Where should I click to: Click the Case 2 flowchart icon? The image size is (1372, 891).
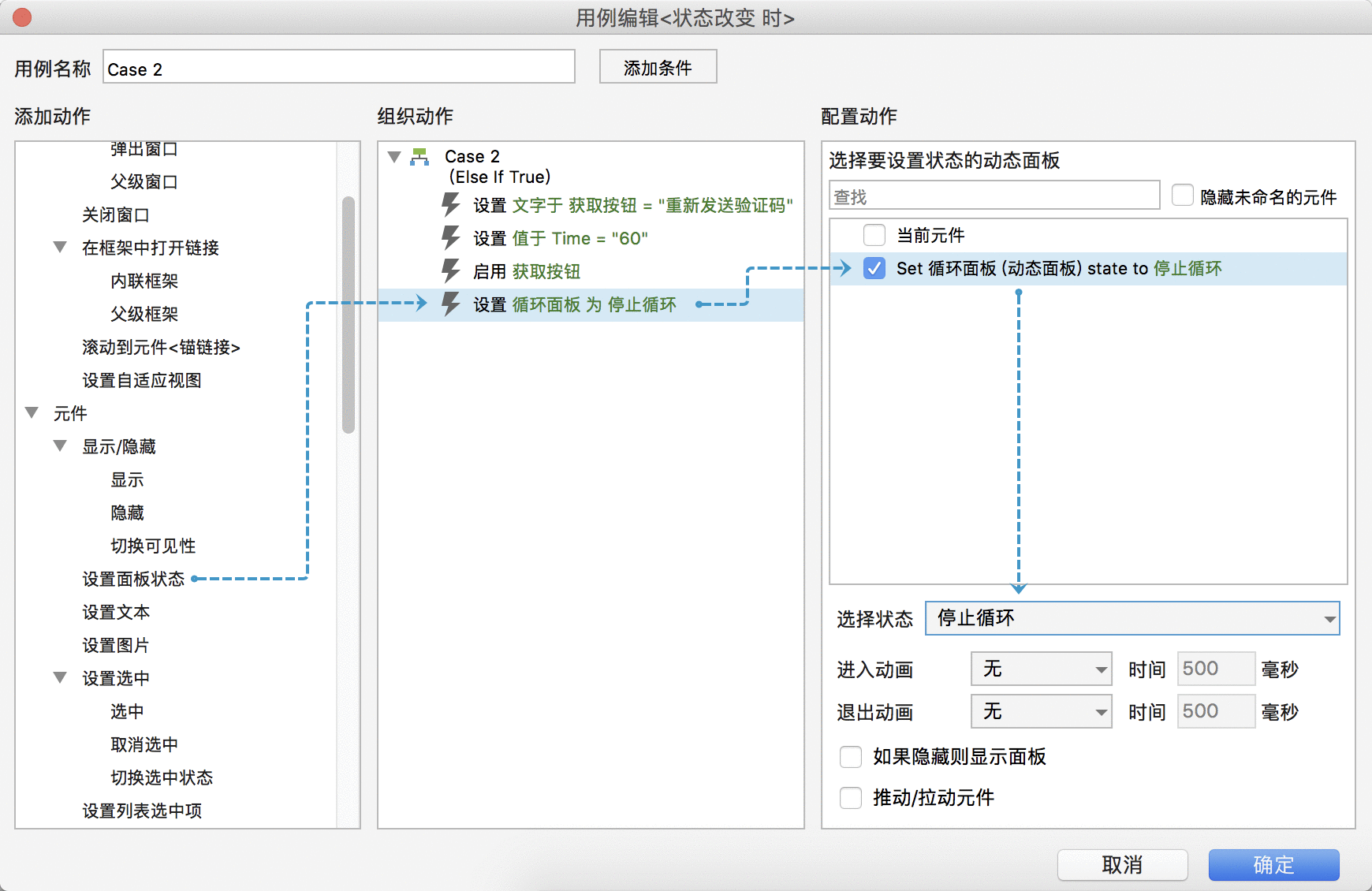point(419,157)
